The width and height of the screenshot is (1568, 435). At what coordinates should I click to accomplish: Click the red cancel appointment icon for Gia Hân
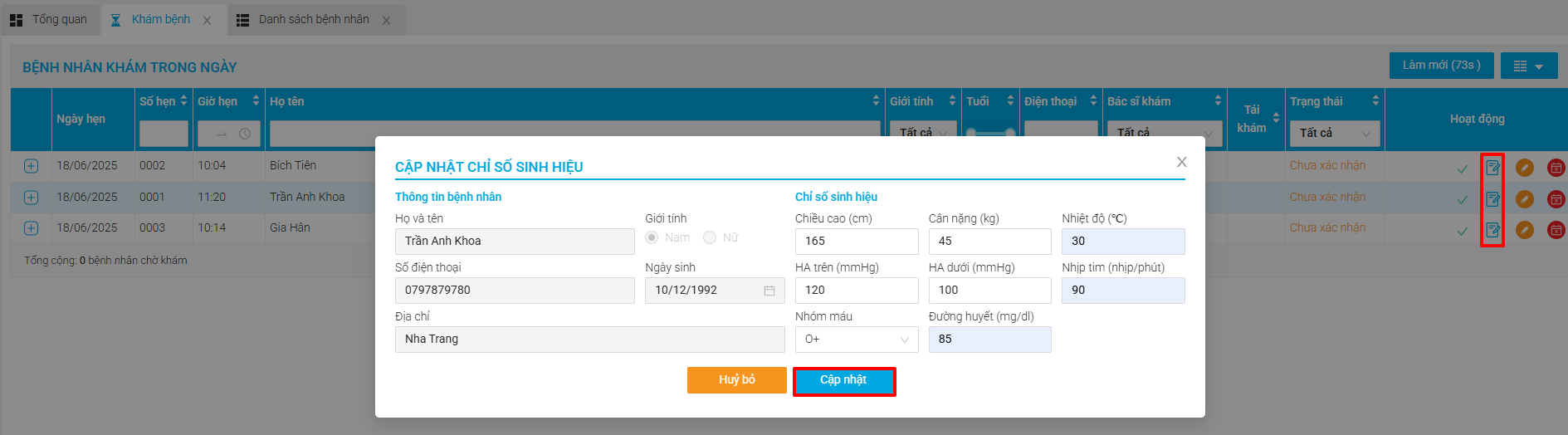click(x=1556, y=230)
